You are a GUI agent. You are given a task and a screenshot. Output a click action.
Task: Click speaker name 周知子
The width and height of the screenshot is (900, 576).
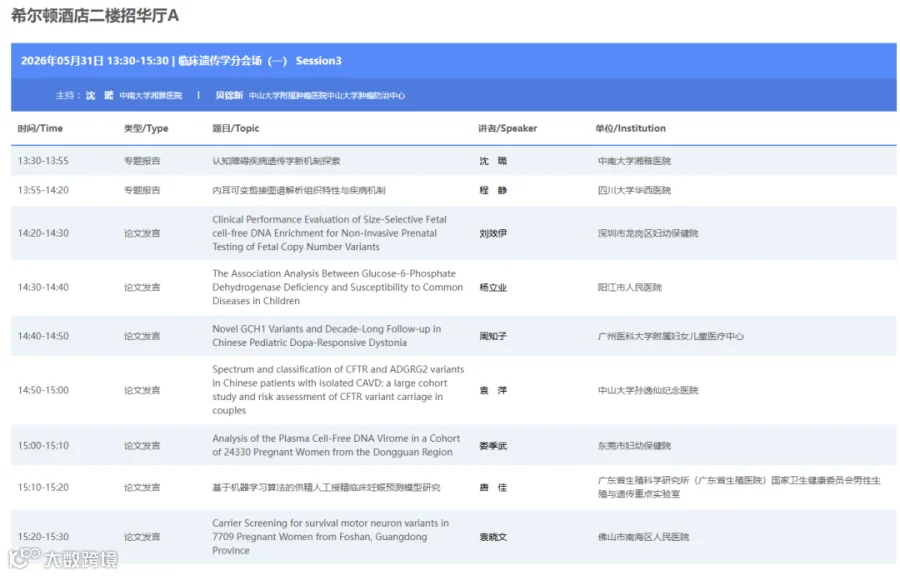coord(493,336)
